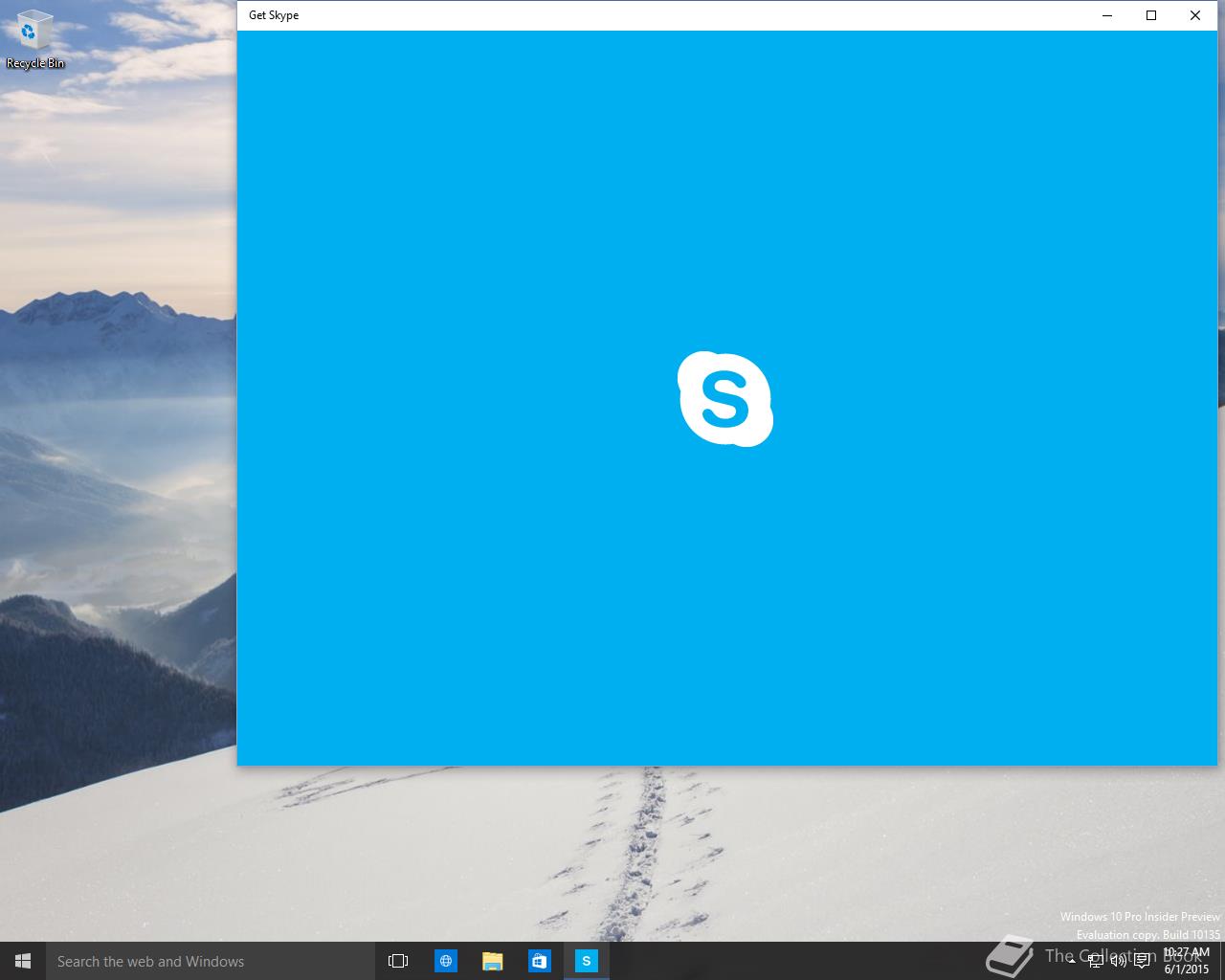Screen dimensions: 1225x980
Task: Open Task View from the taskbar
Action: (x=398, y=961)
